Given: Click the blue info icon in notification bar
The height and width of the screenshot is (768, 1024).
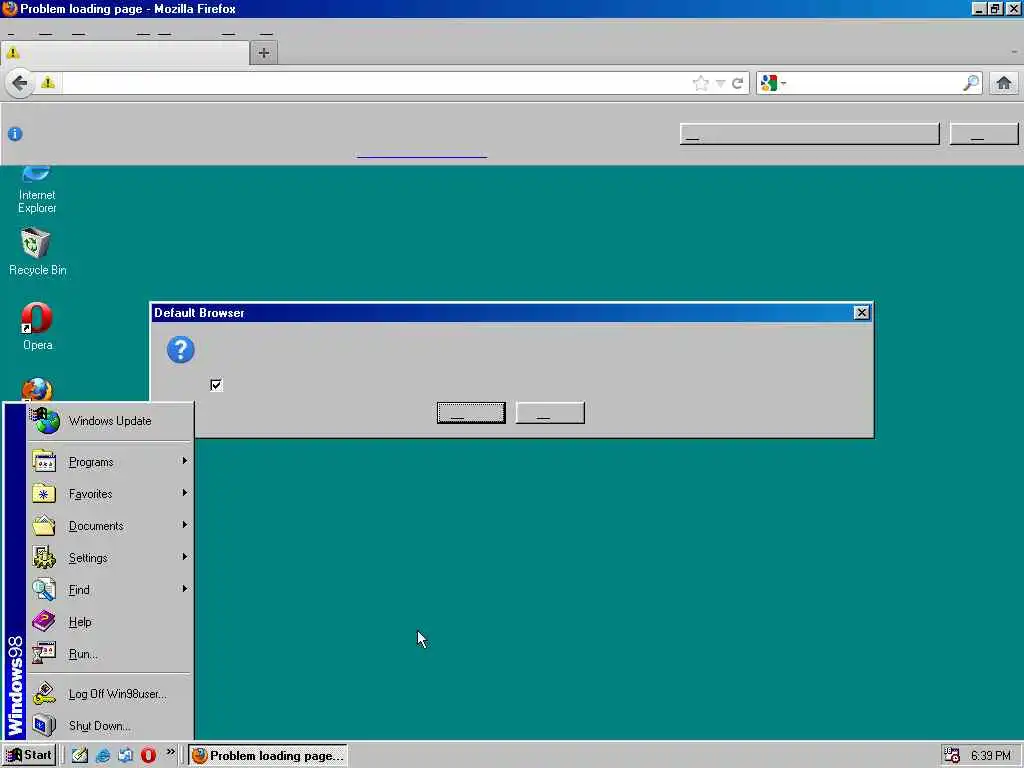Looking at the screenshot, I should [x=15, y=134].
